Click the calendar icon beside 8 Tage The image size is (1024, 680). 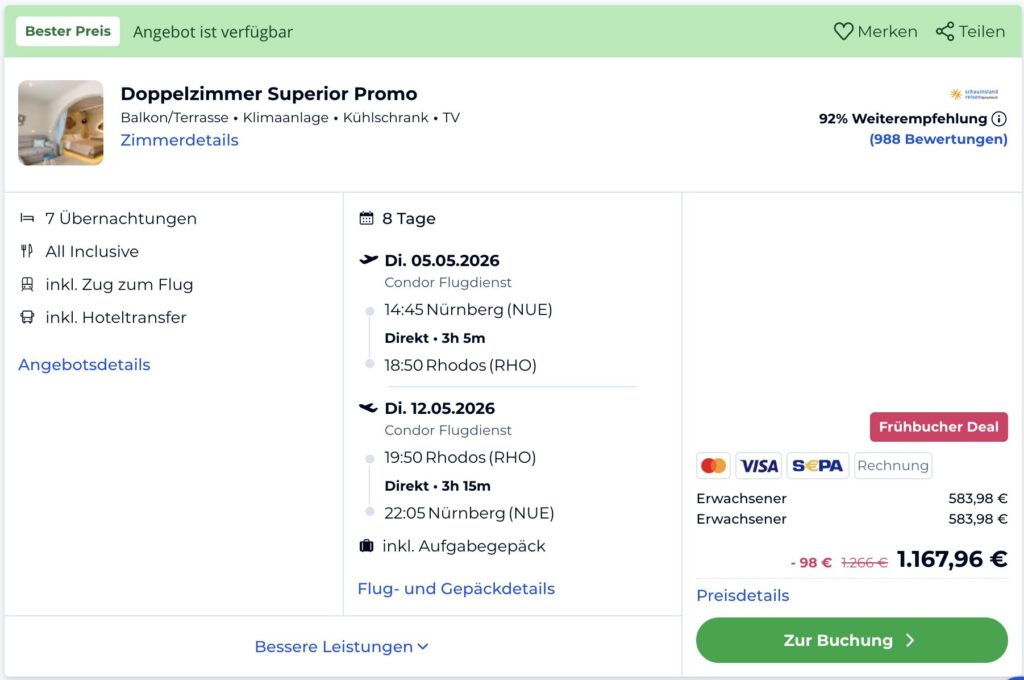365,217
